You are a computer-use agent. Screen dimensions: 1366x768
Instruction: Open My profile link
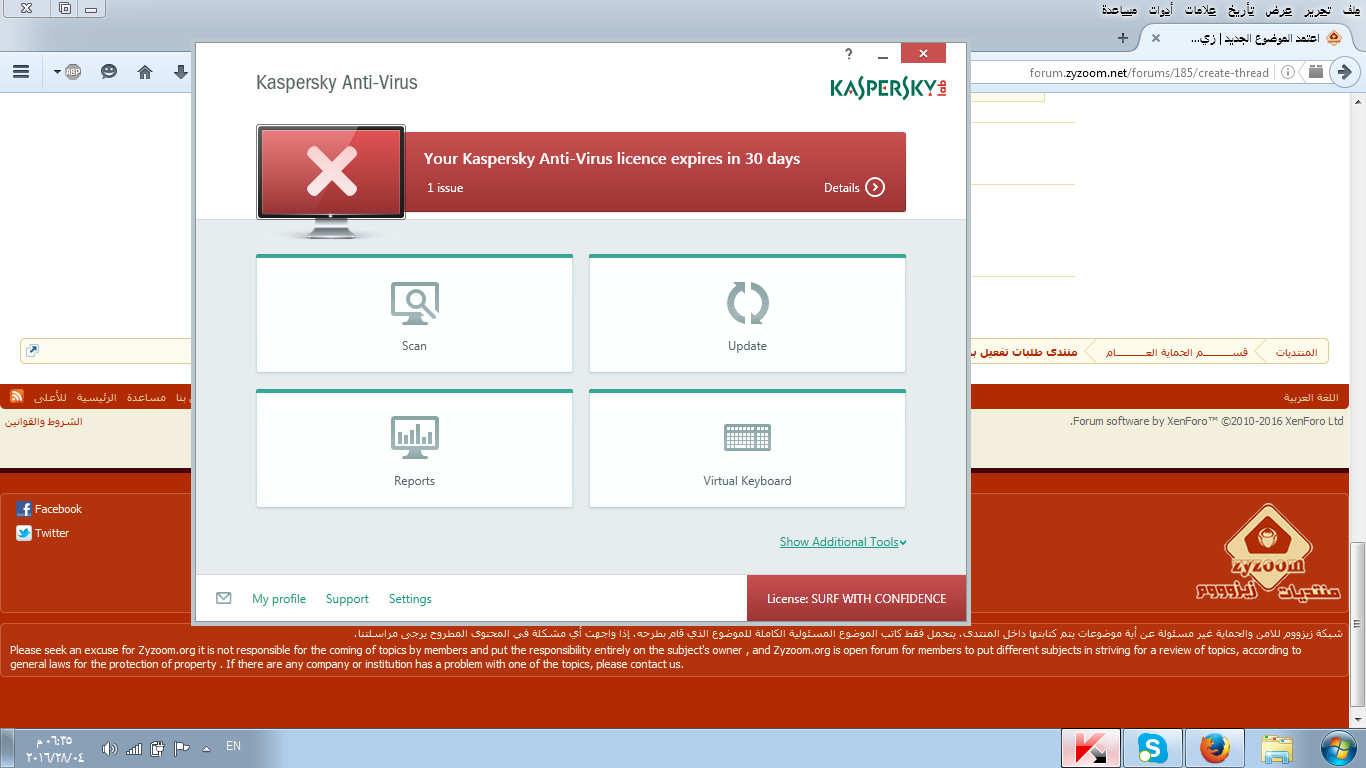pyautogui.click(x=279, y=599)
